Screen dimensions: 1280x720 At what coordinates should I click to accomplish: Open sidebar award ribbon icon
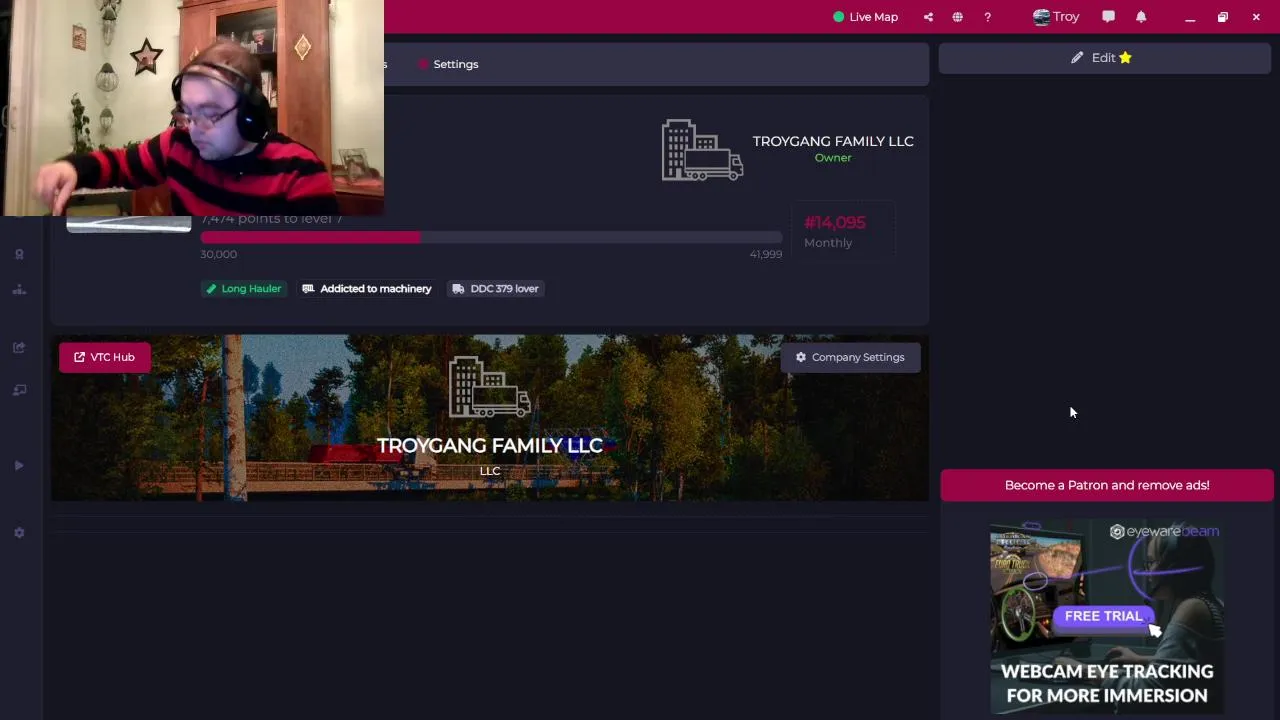click(19, 254)
